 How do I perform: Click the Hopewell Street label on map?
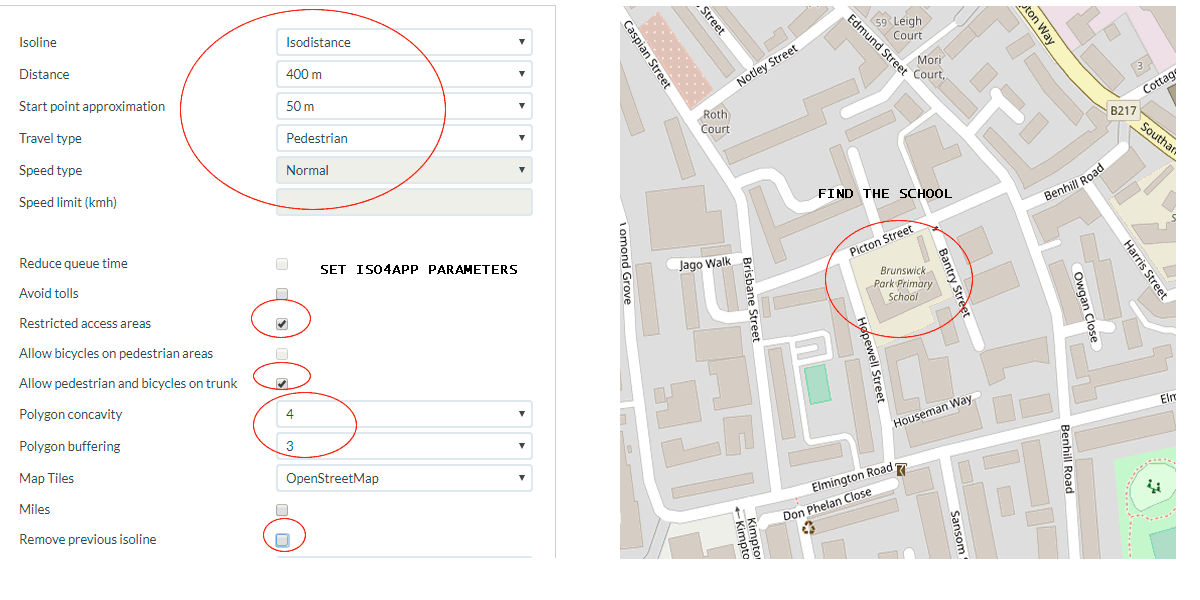[x=869, y=360]
